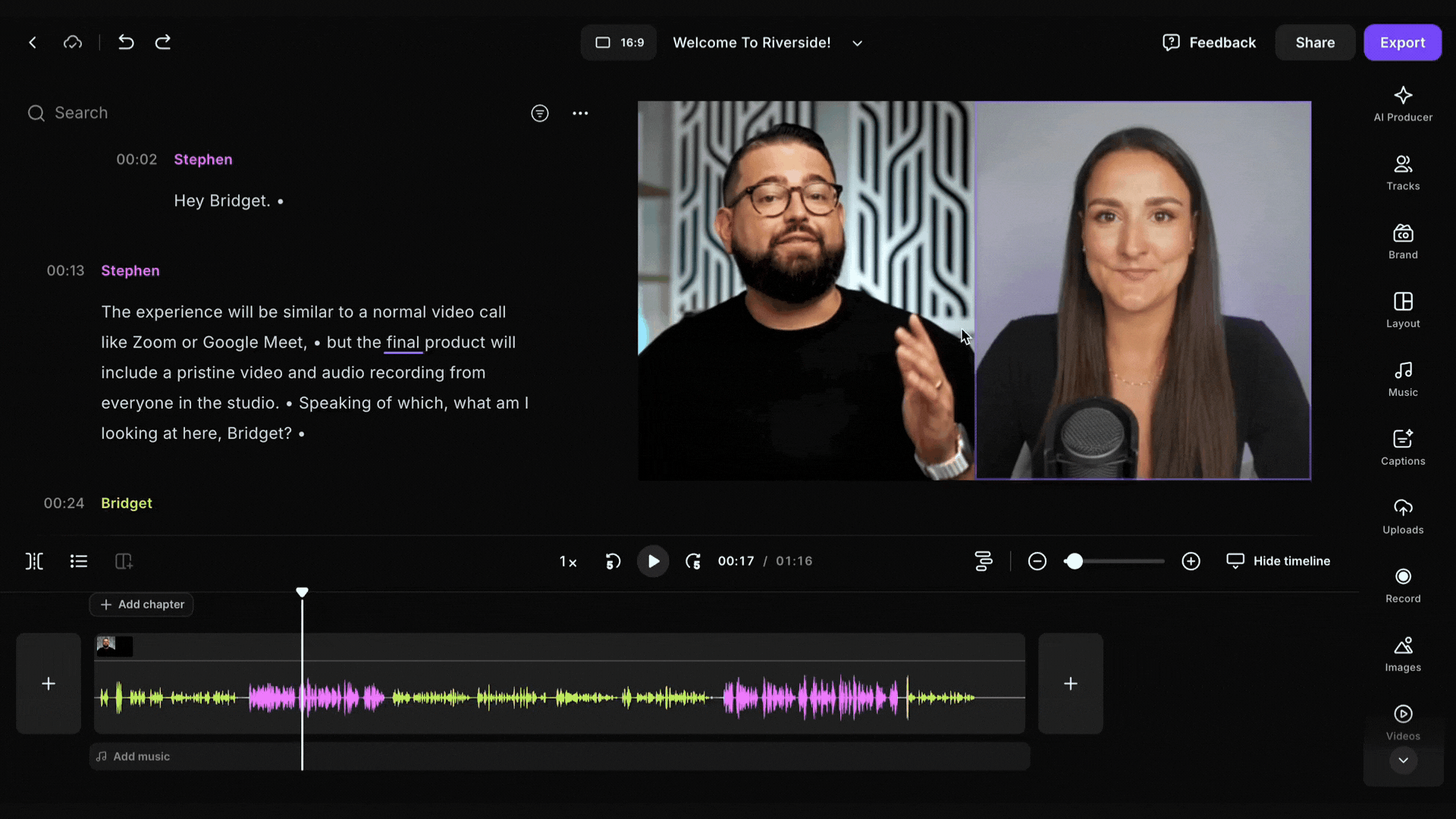Image resolution: width=1456 pixels, height=819 pixels.
Task: Click the transcript filter icon
Action: pos(539,113)
